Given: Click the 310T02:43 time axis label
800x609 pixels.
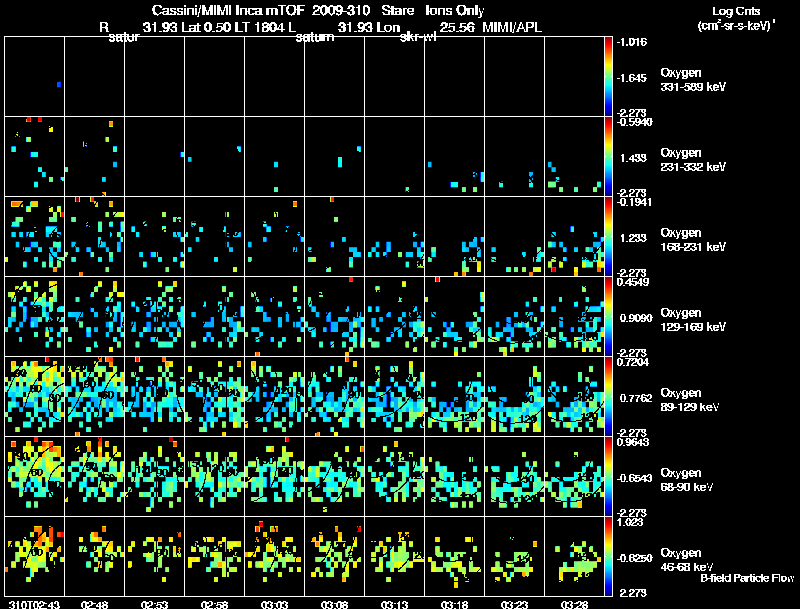Looking at the screenshot, I should (35, 604).
